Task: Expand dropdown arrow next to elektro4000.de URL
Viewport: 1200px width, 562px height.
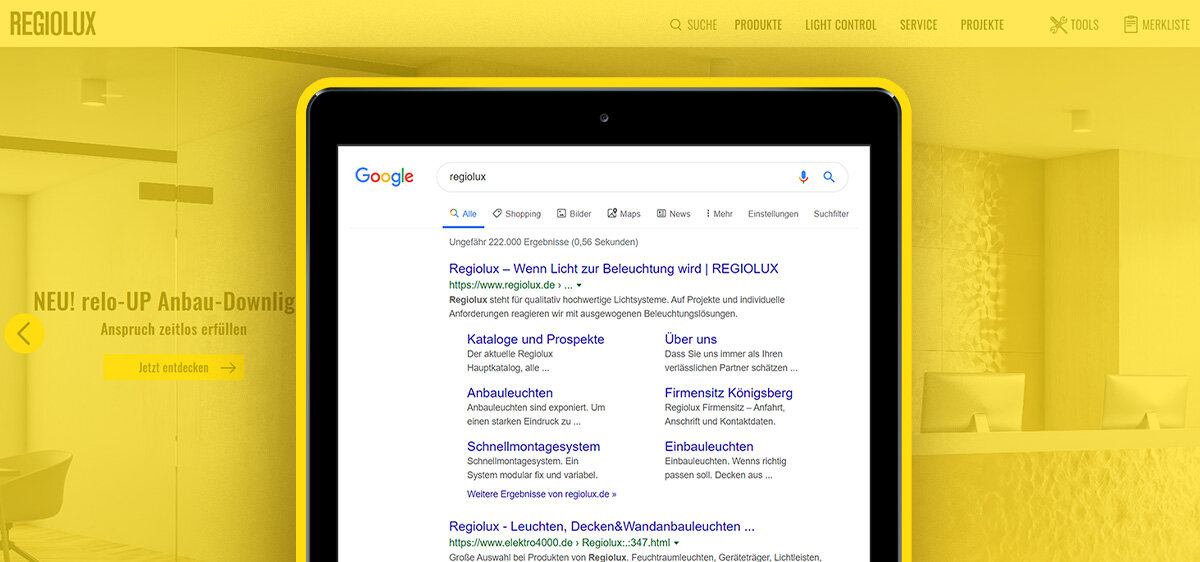Action: (676, 543)
